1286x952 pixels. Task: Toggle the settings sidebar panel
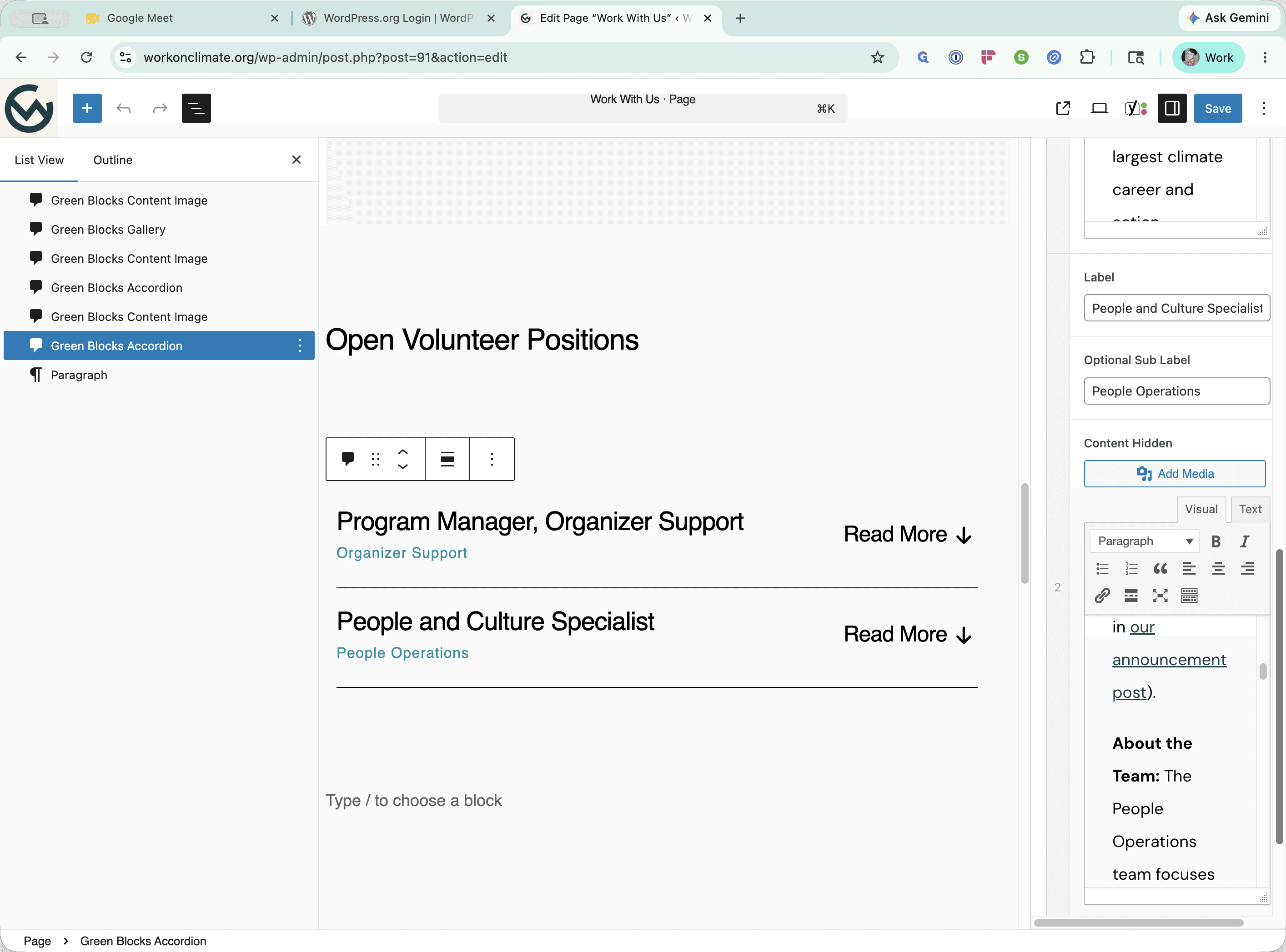[x=1172, y=108]
